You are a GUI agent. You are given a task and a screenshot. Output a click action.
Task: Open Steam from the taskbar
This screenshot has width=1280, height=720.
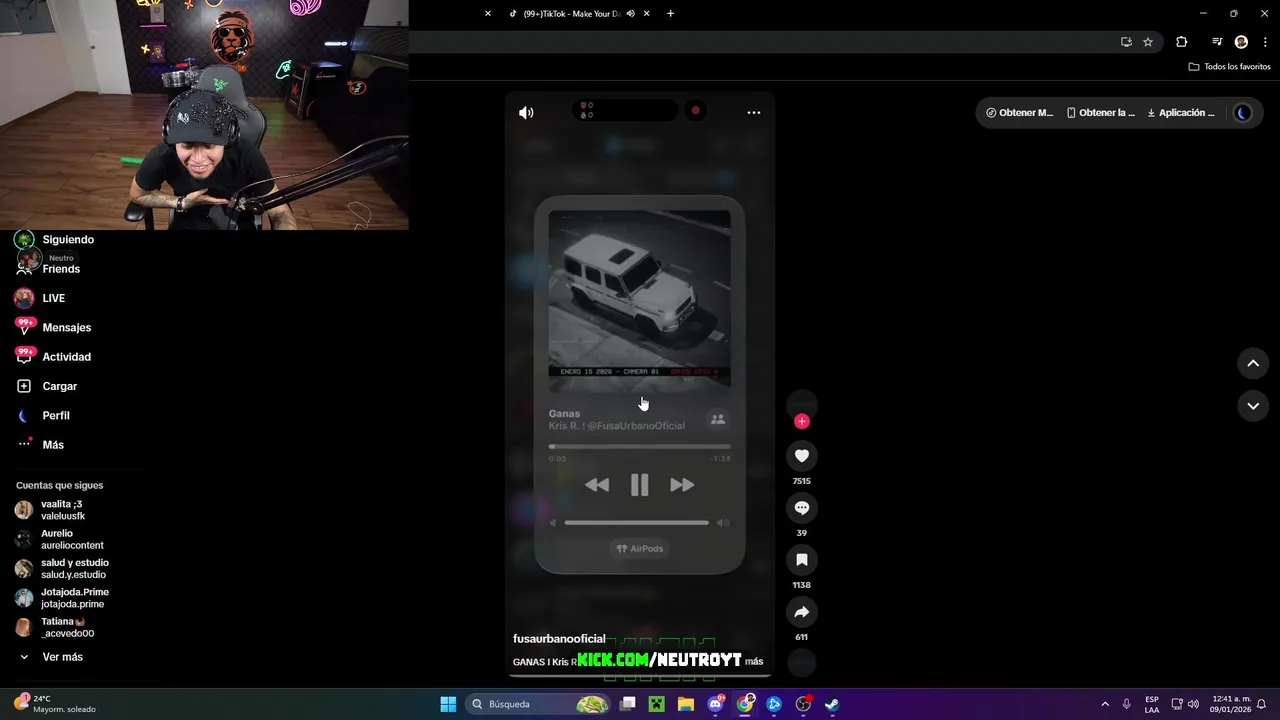[832, 704]
